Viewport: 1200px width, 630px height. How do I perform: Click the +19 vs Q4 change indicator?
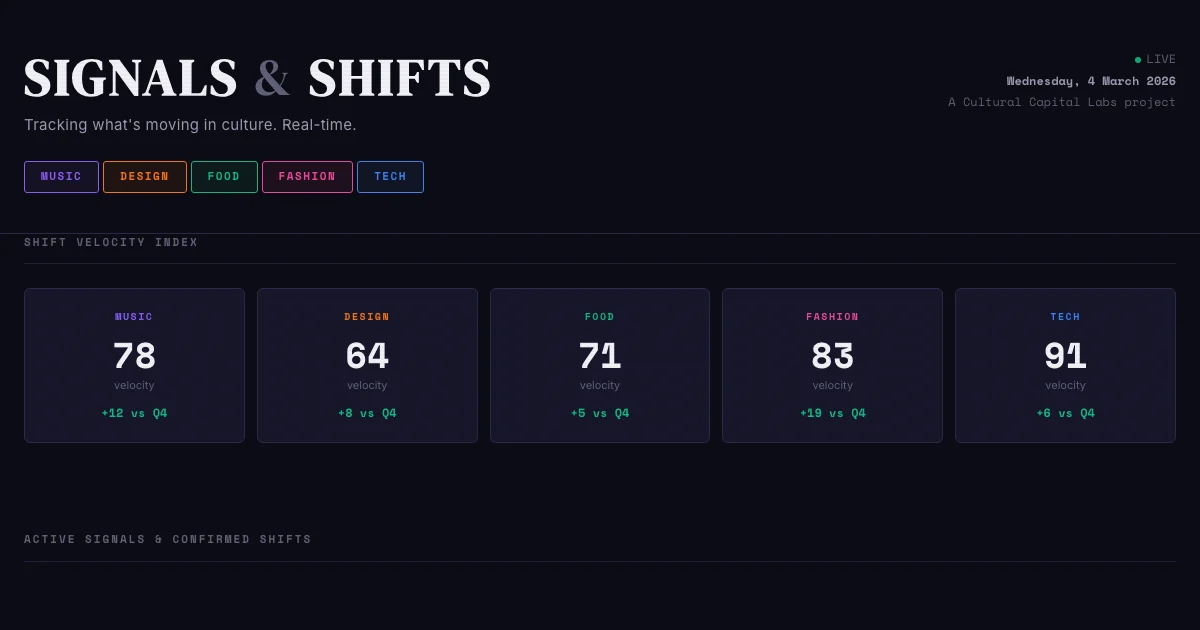(832, 413)
